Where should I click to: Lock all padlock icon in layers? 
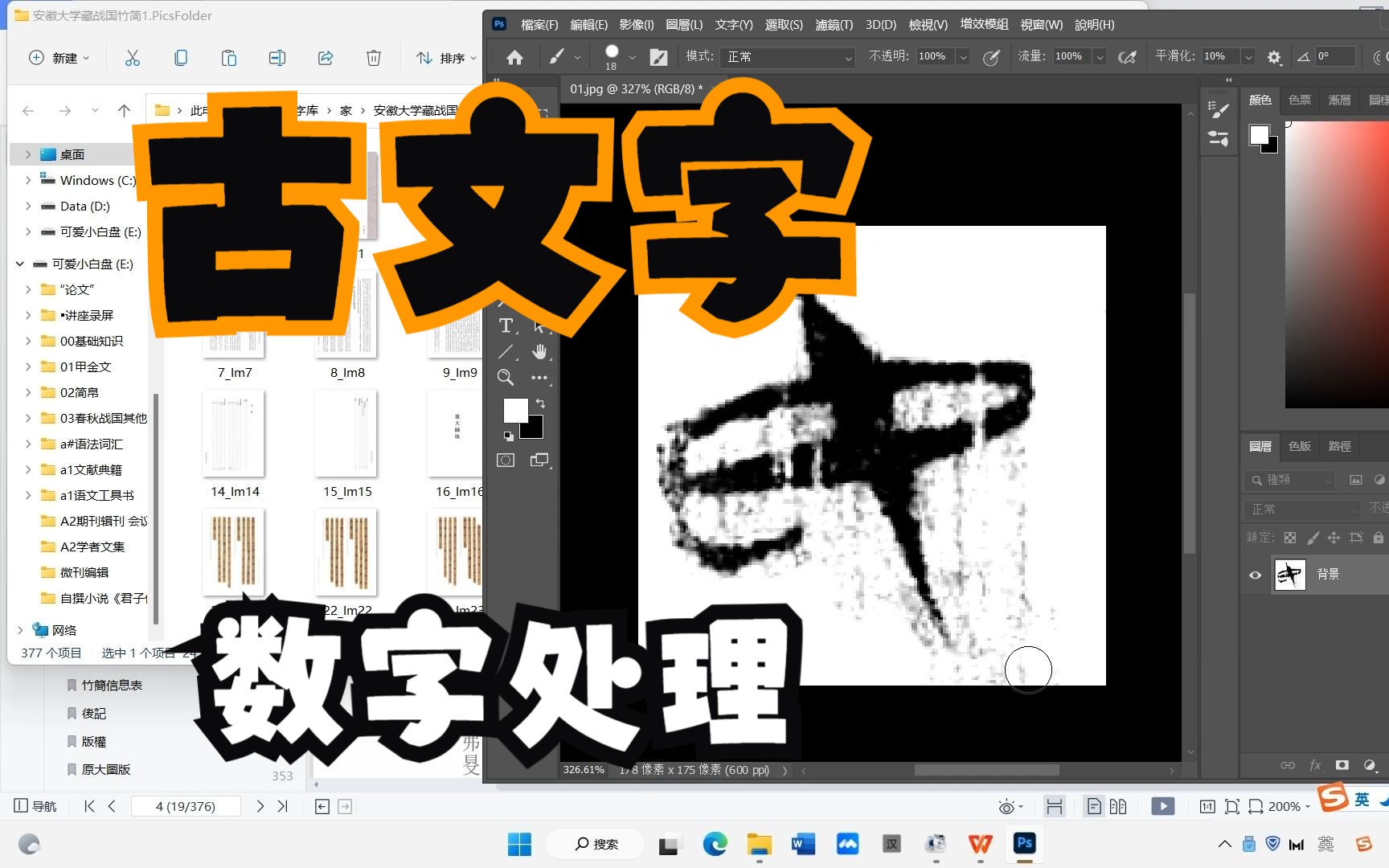(x=1378, y=538)
